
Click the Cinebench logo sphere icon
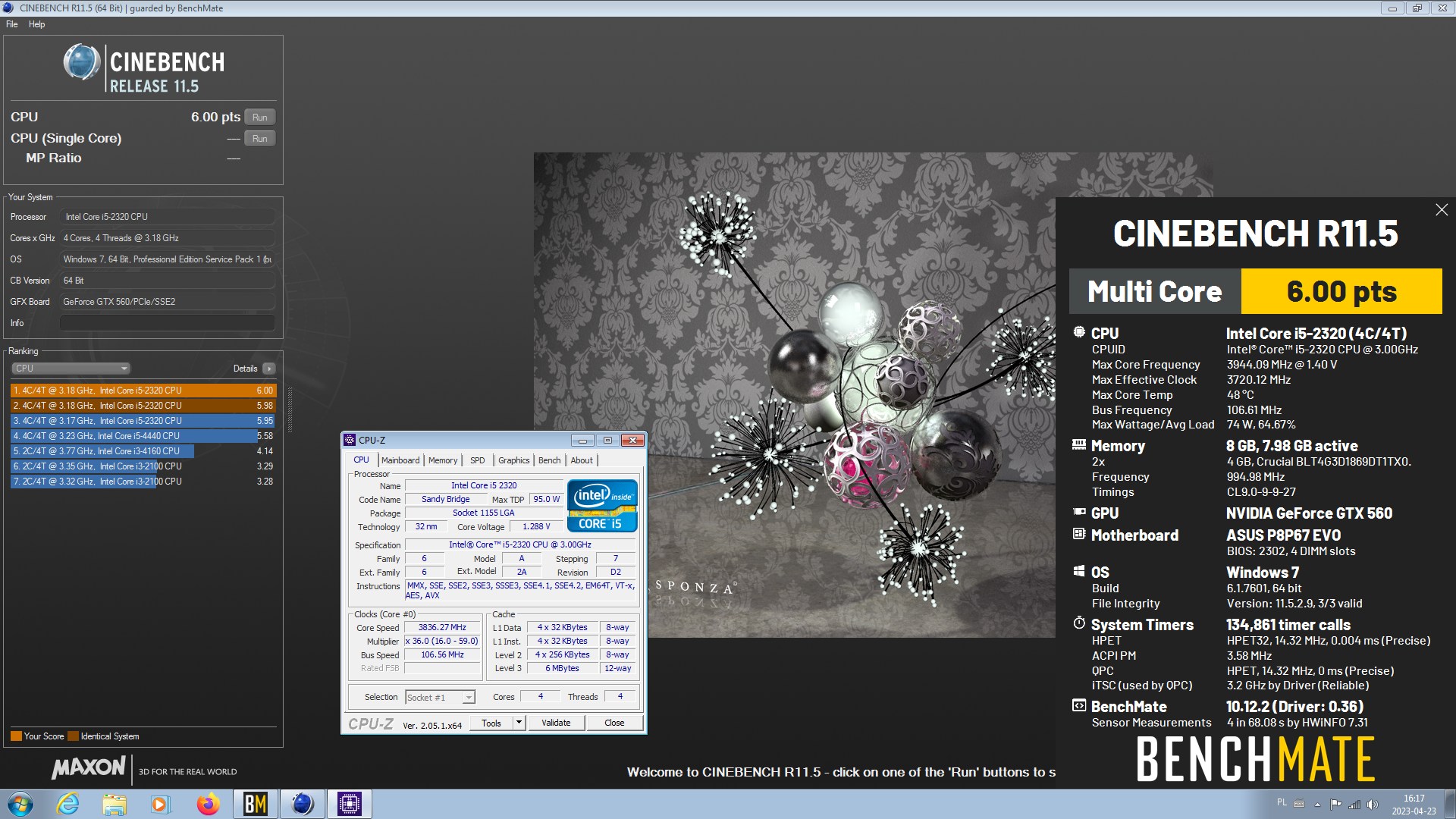(x=81, y=62)
